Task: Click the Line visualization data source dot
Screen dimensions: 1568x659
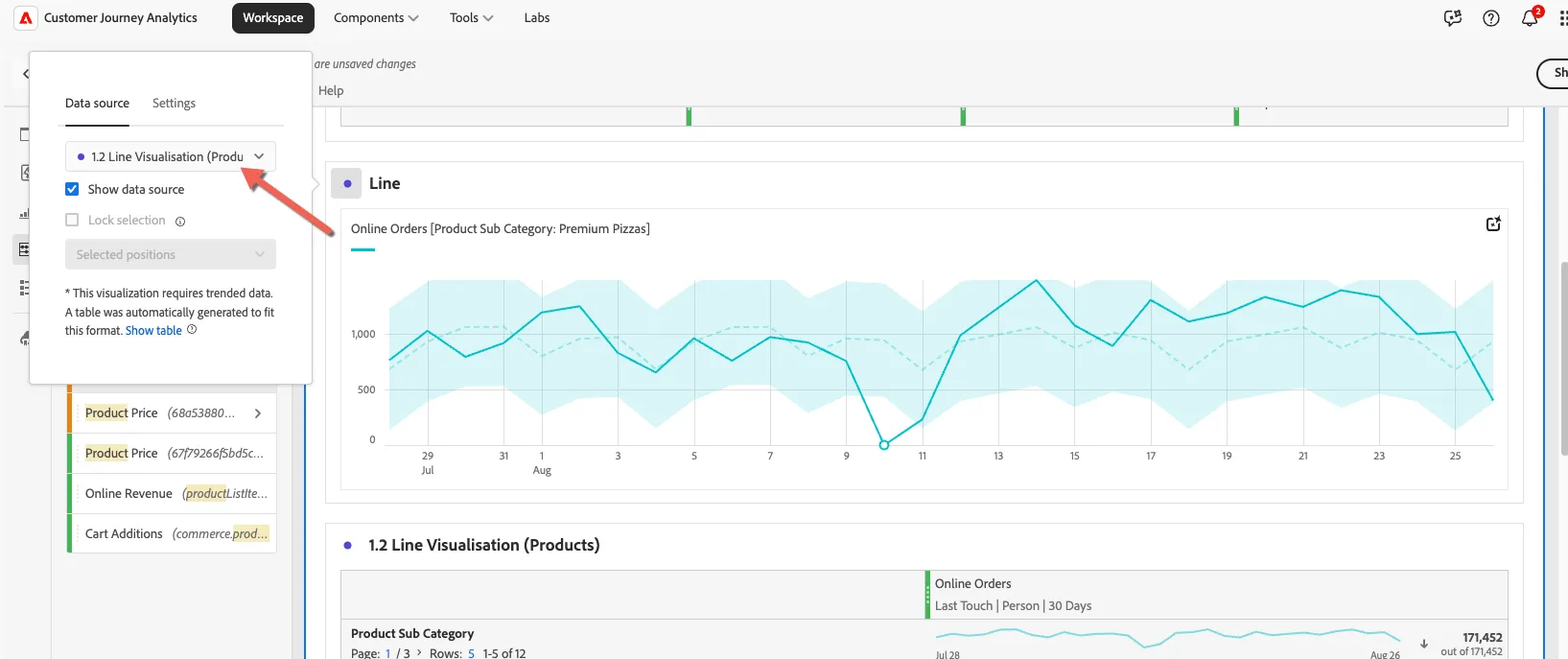Action: (346, 183)
